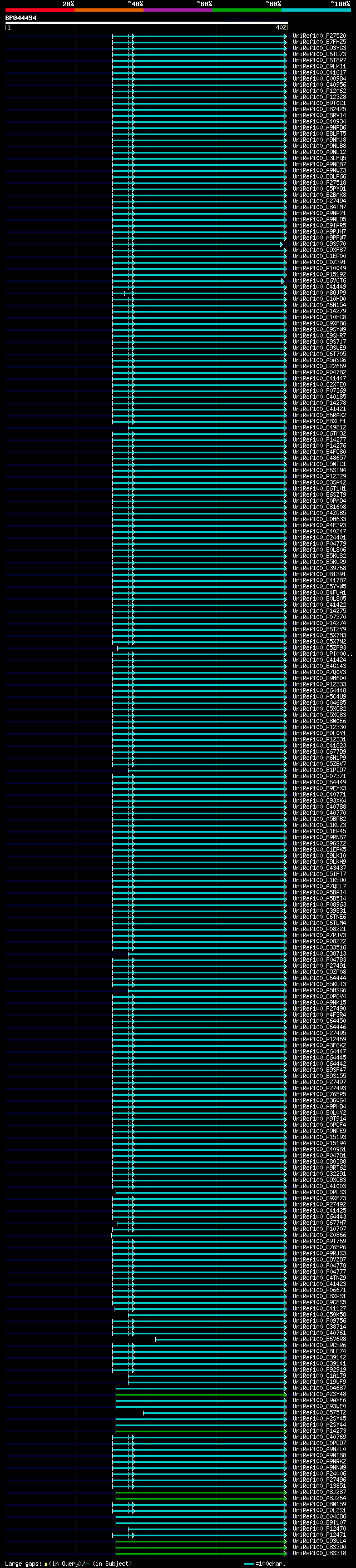Viewport: 356px width, 1568px height.
Task: Open hit UniRef100_P07370
Action: tap(319, 617)
